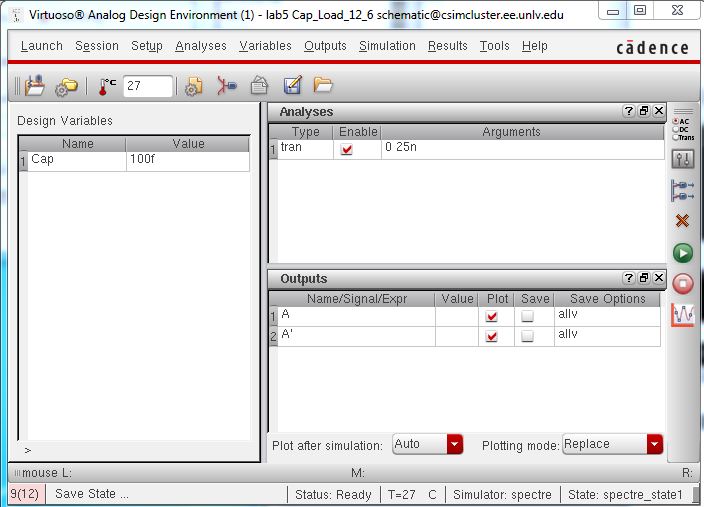Click the load state toolbar icon
Screen dimensions: 704x507
click(35, 85)
